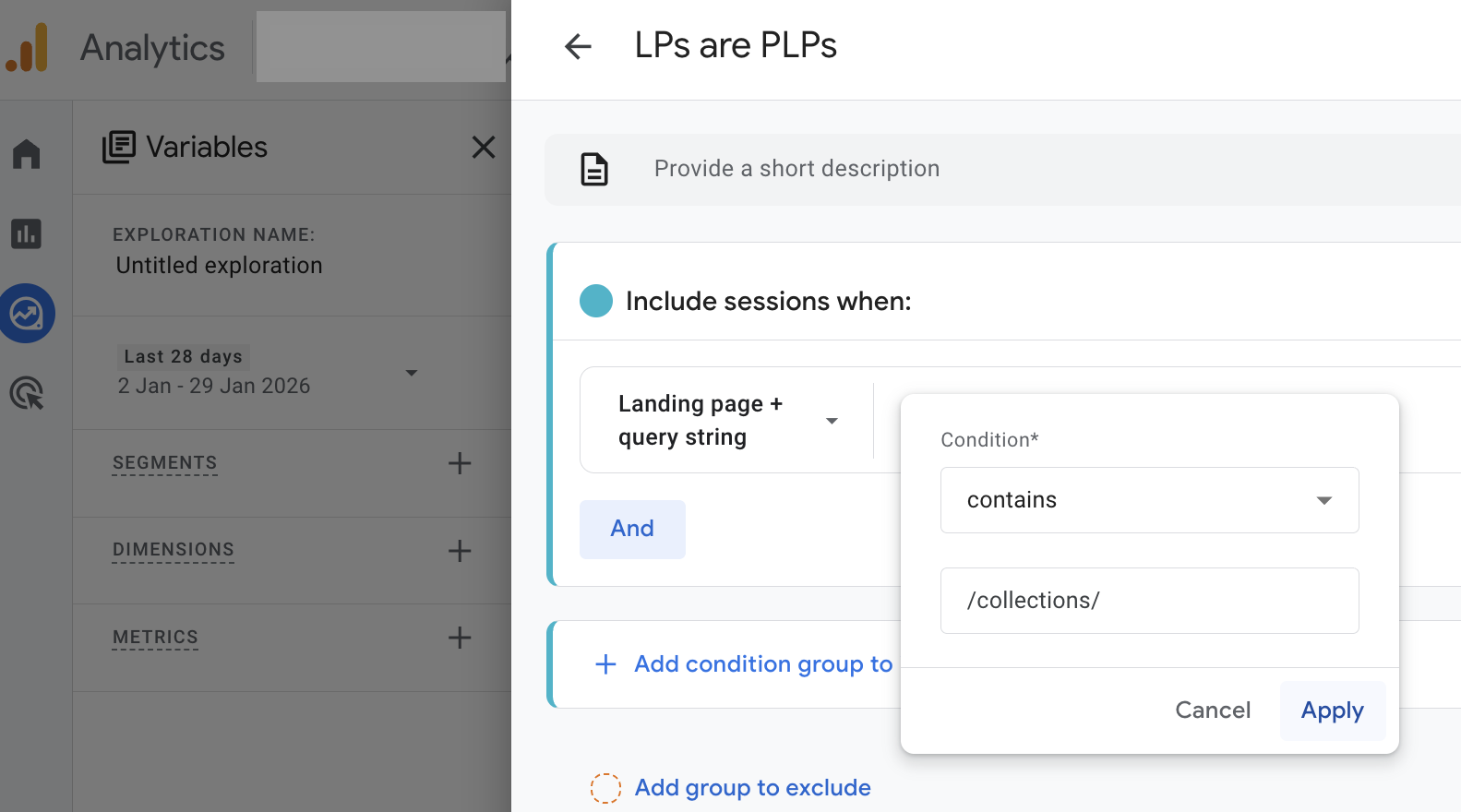Open the Home icon in sidebar
Screen dimensions: 1461x812
coord(27,153)
